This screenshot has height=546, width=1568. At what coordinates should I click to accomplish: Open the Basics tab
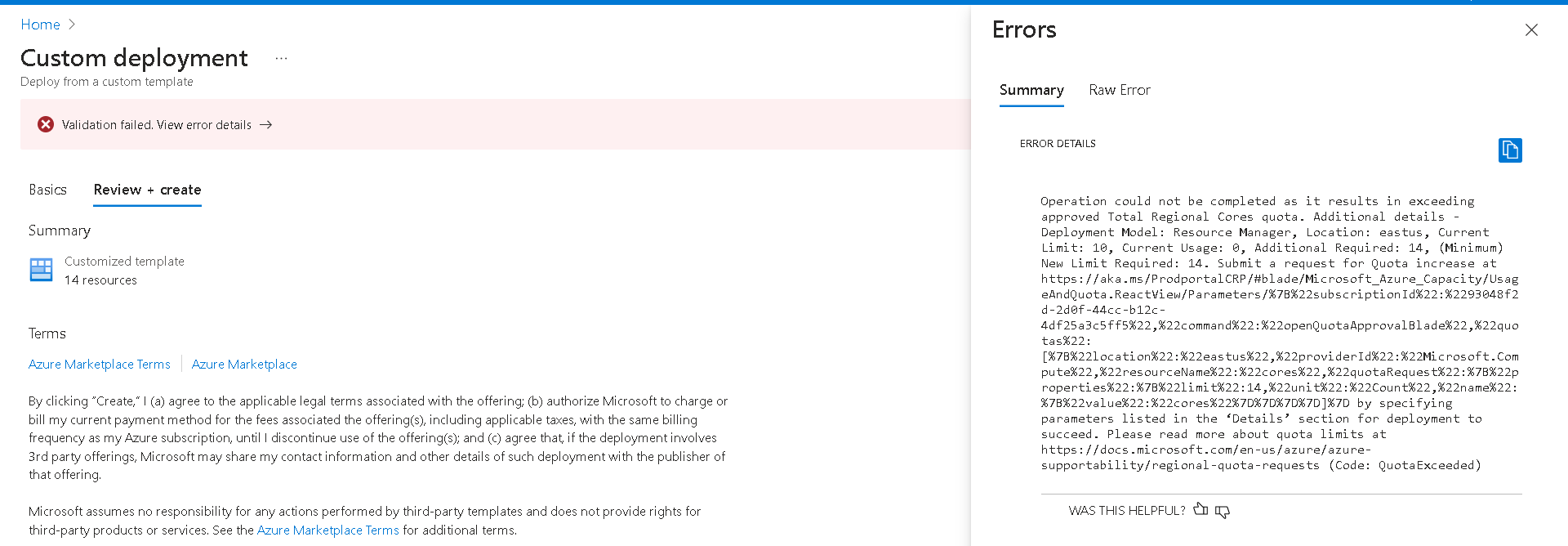tap(47, 190)
